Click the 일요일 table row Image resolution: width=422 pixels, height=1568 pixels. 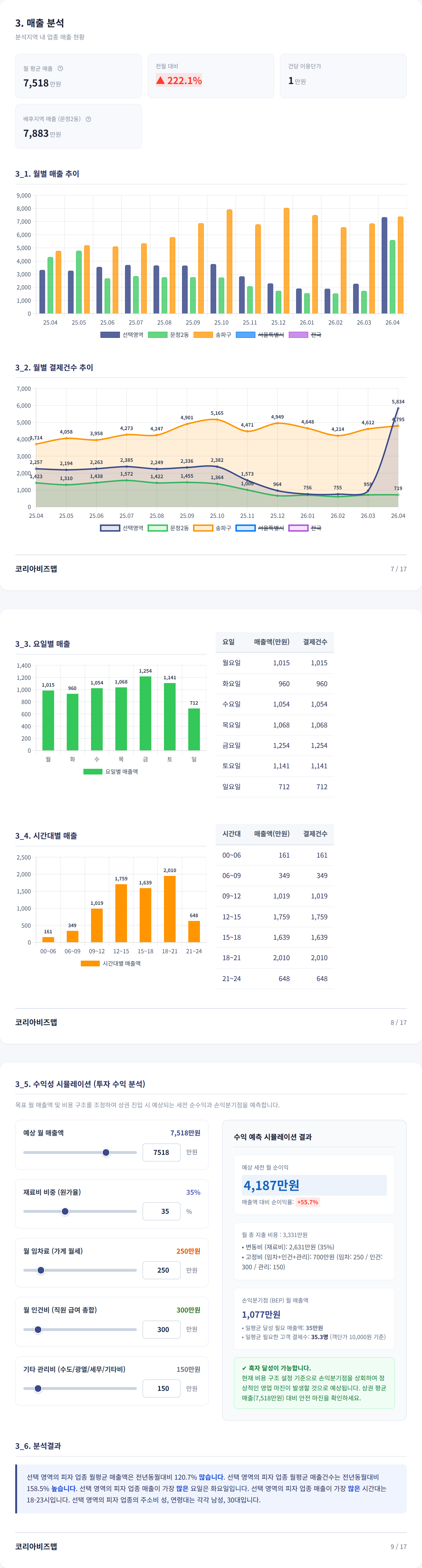point(275,787)
